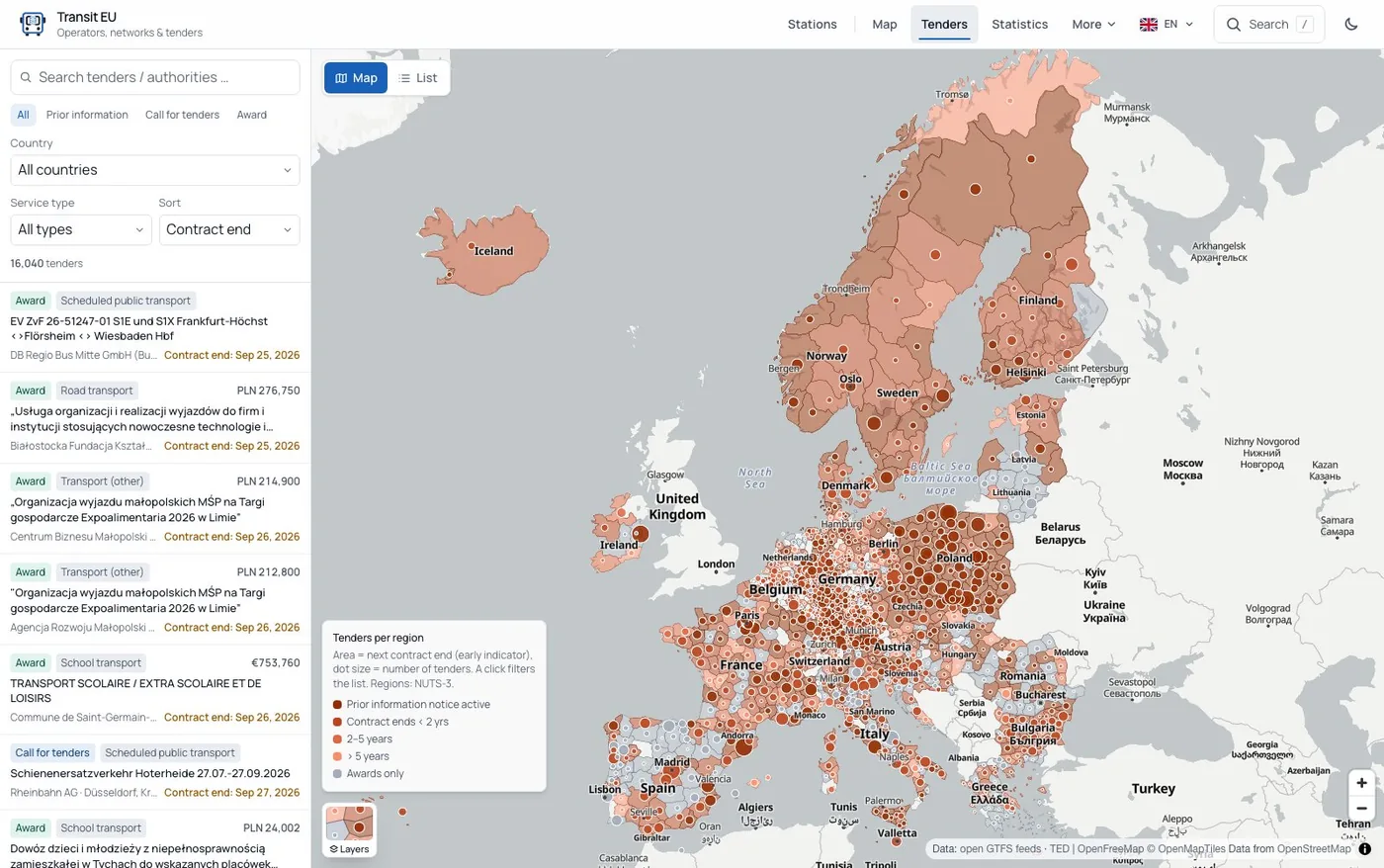
Task: Open the All countries dropdown
Action: pos(155,170)
